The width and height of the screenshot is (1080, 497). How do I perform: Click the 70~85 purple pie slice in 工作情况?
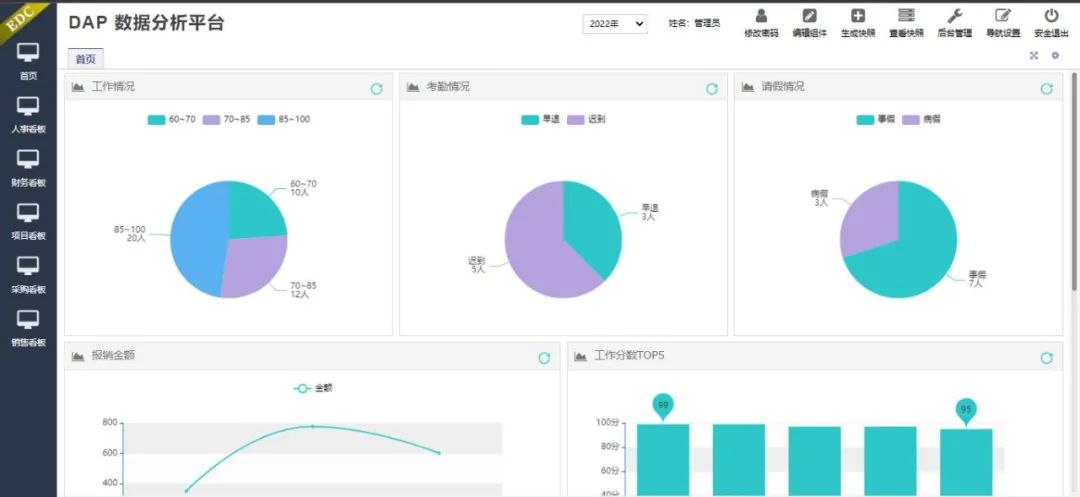point(251,267)
